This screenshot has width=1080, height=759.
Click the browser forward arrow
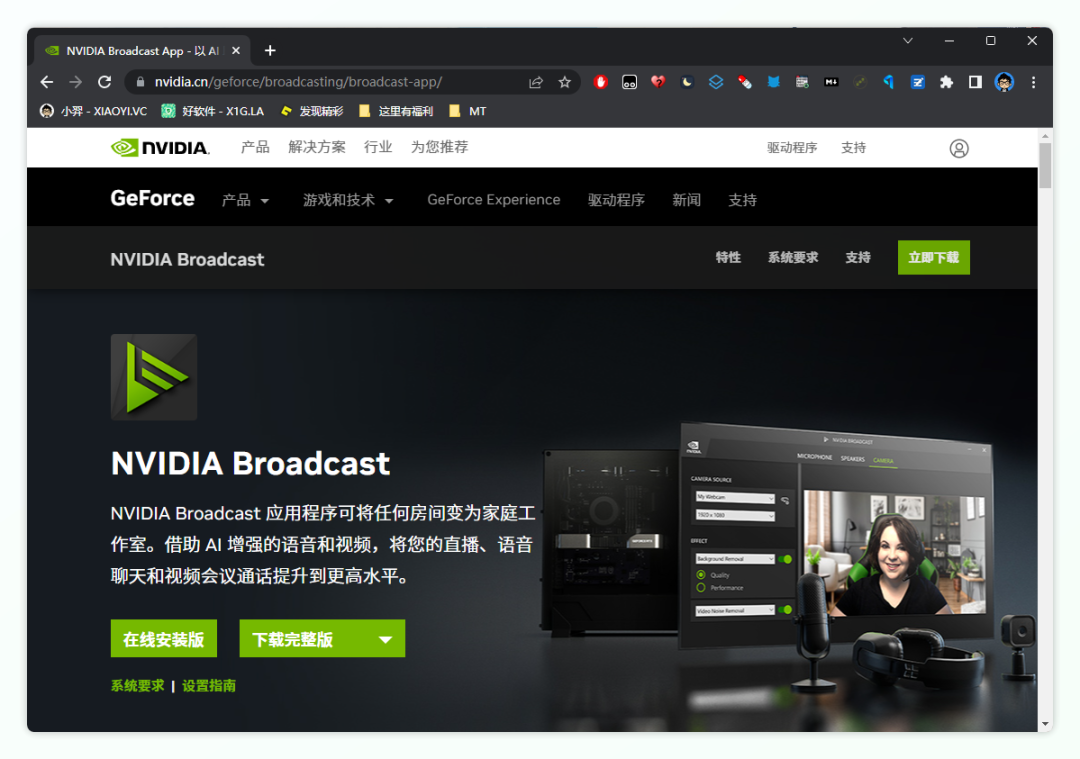pos(76,82)
